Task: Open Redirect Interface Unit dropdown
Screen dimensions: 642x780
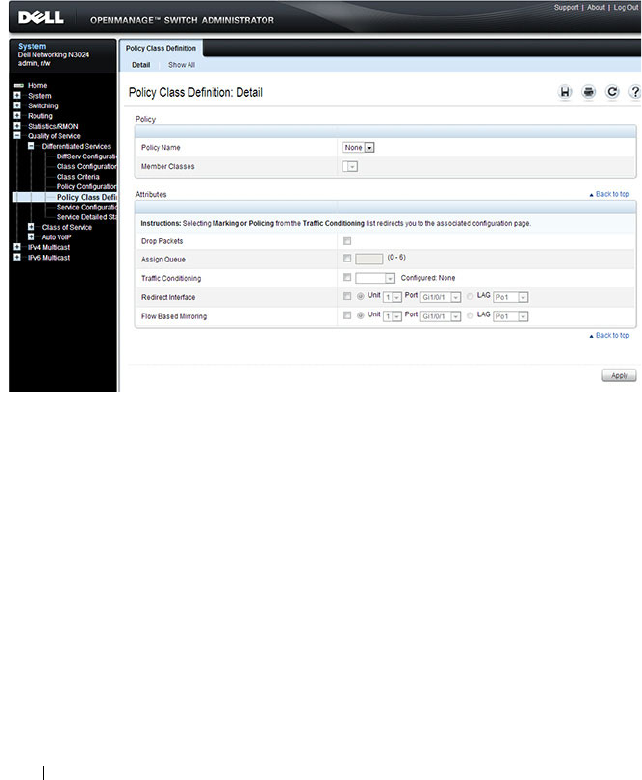Action: coord(392,297)
